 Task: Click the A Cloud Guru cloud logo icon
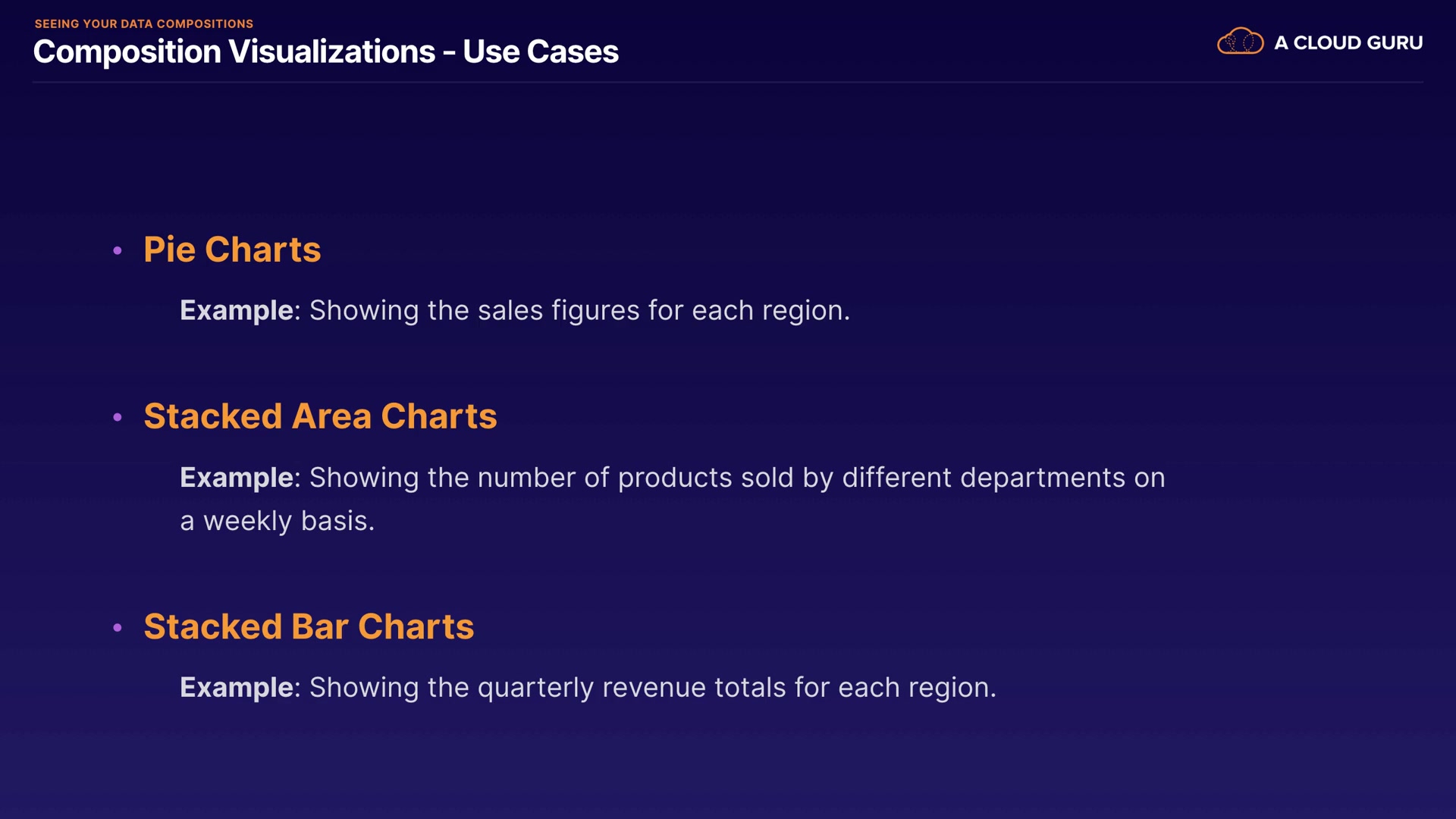1240,42
